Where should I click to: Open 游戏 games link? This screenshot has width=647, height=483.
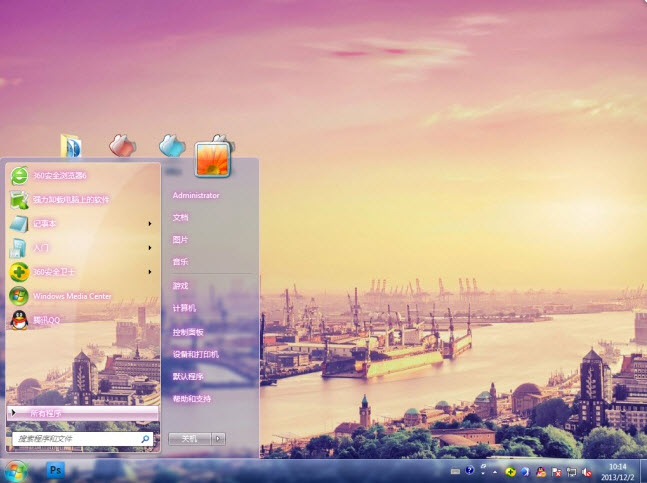pos(180,286)
